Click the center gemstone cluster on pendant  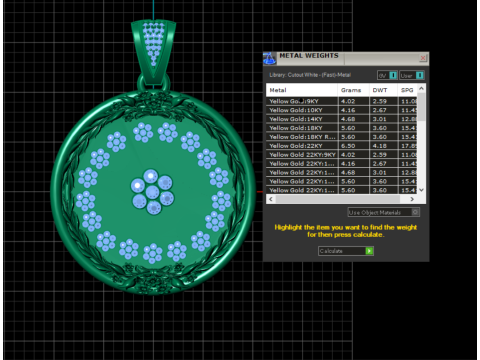click(152, 192)
